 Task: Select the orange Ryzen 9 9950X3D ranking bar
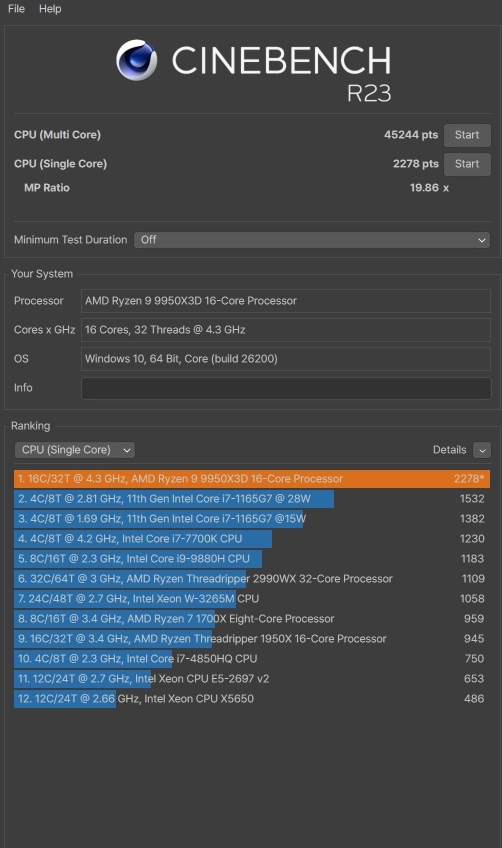[252, 479]
